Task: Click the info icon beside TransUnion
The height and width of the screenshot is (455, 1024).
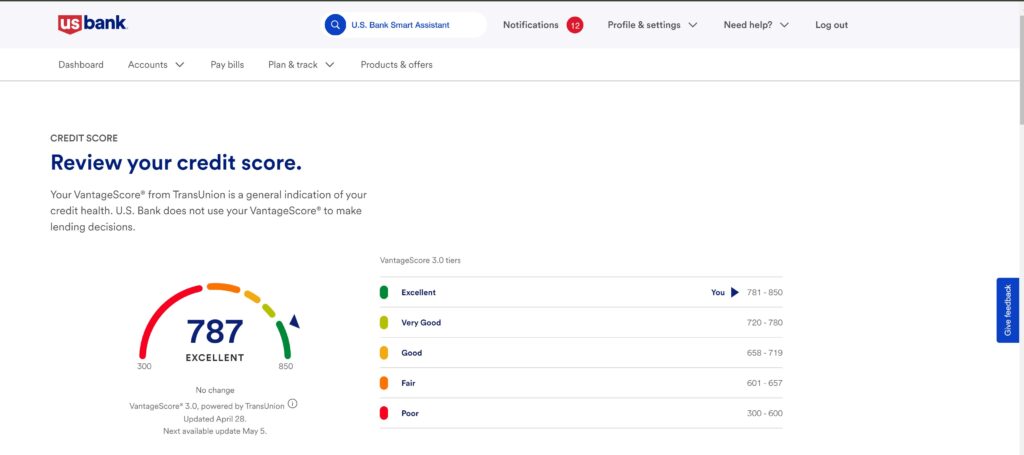Action: tap(293, 404)
